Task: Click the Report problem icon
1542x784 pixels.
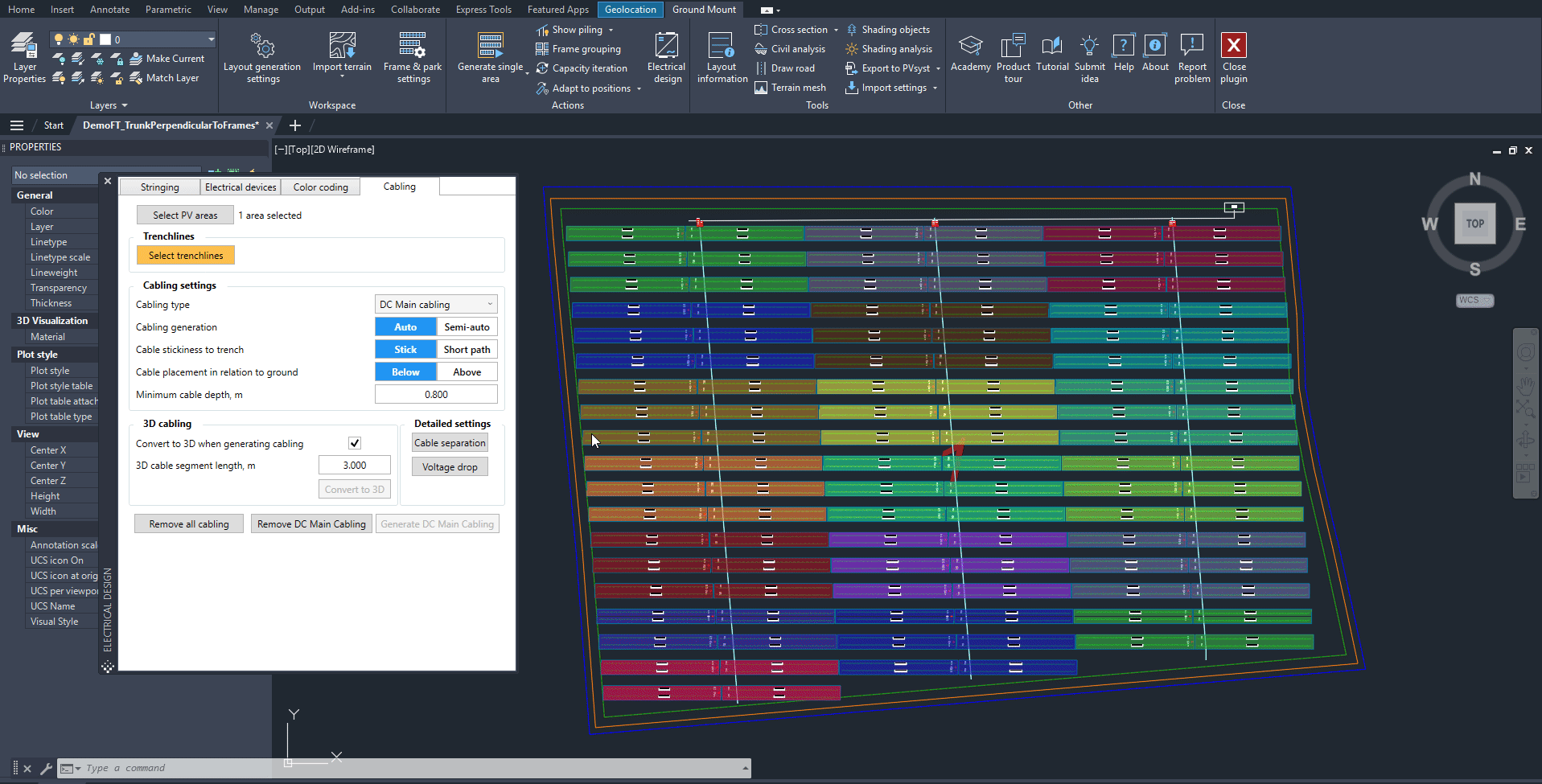Action: (1191, 47)
